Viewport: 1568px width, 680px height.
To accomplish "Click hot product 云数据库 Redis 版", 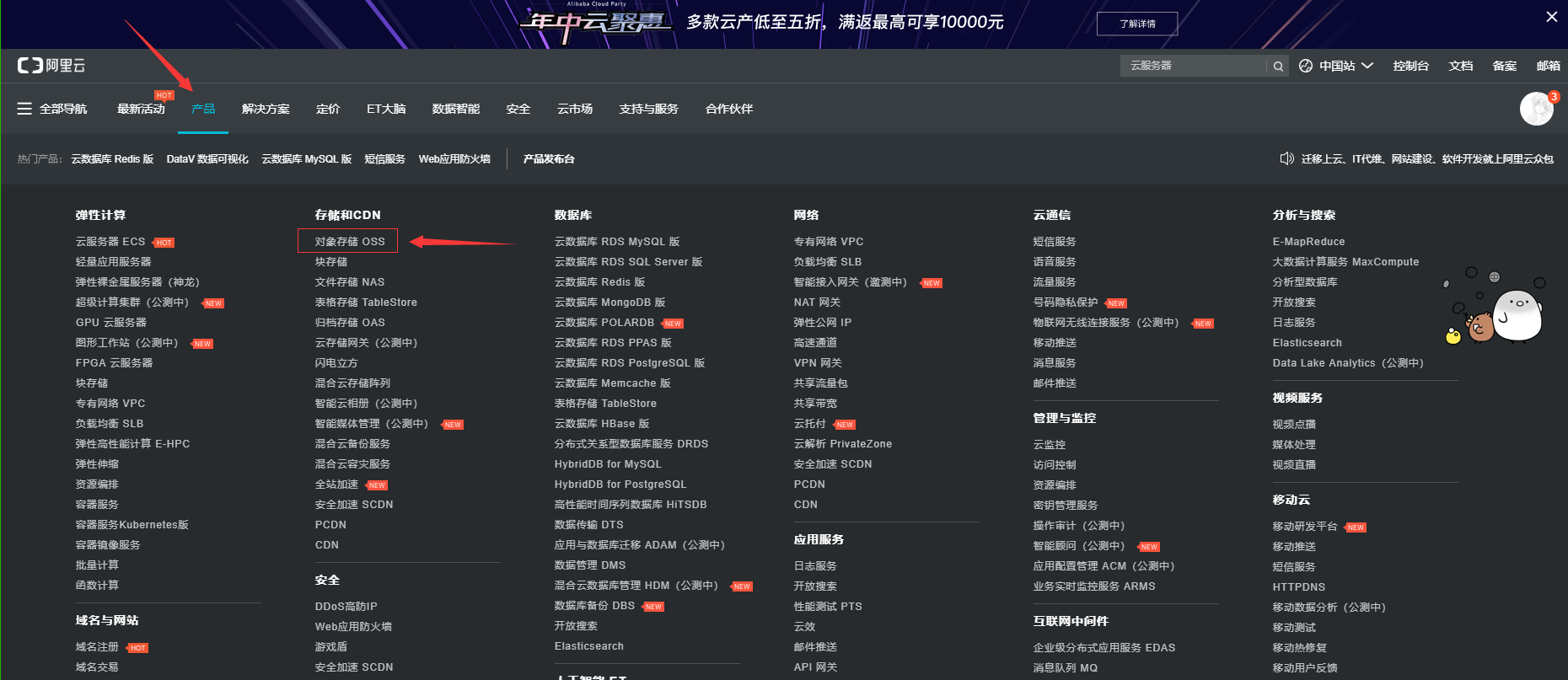I will click(x=112, y=159).
